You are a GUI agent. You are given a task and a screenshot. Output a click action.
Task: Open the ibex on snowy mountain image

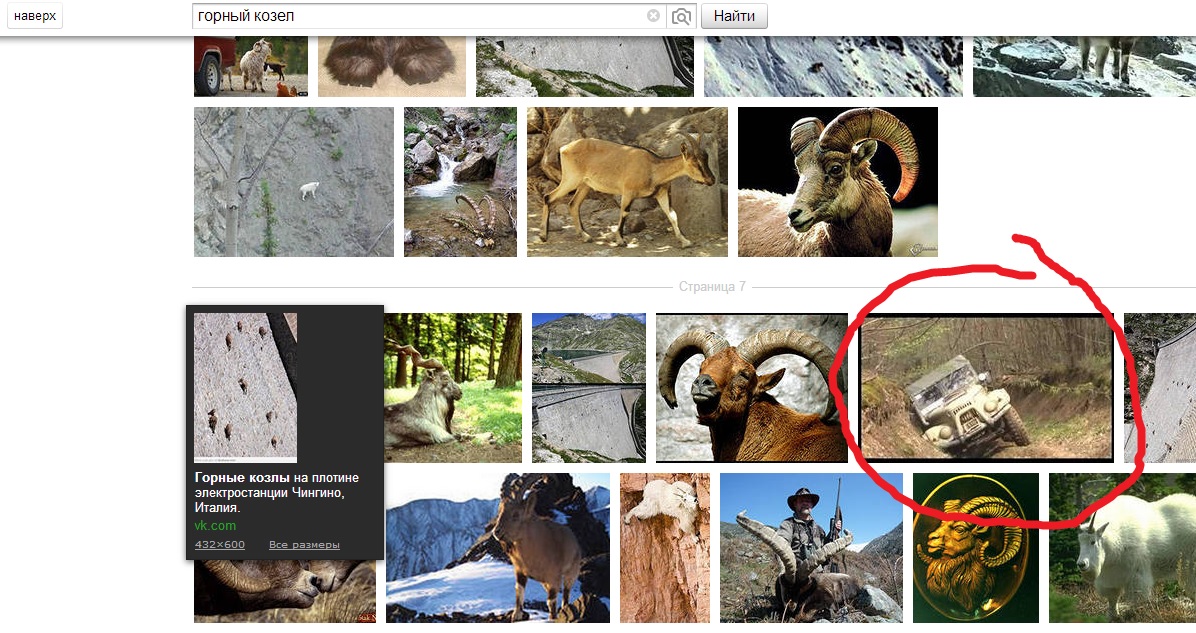point(497,547)
